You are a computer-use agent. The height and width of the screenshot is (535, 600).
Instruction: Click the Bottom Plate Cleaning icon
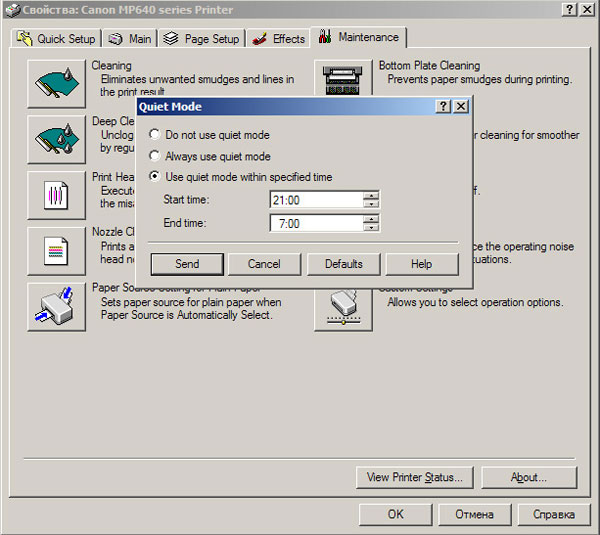[x=343, y=78]
